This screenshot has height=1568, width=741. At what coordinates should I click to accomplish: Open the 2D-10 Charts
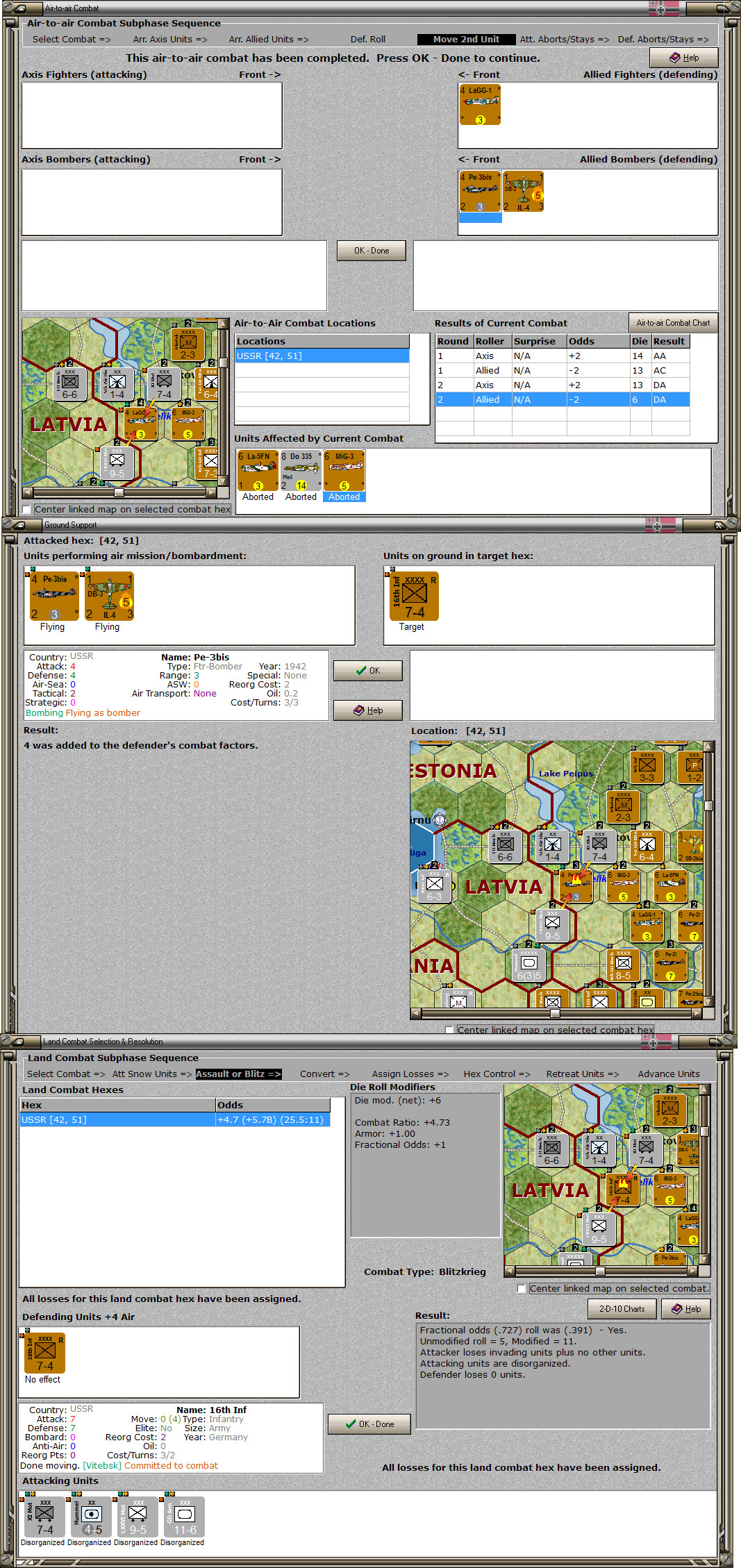pyautogui.click(x=622, y=1309)
